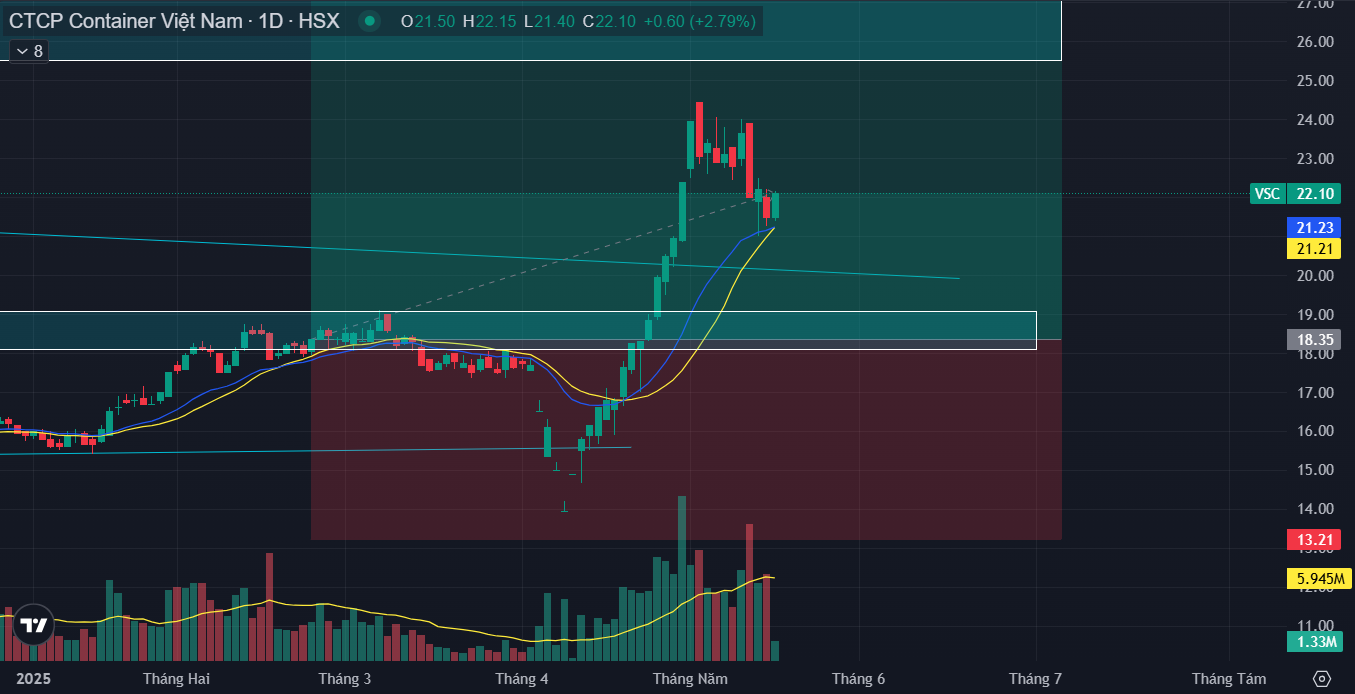
Task: Click the 20.00 price axis level
Action: [1315, 276]
